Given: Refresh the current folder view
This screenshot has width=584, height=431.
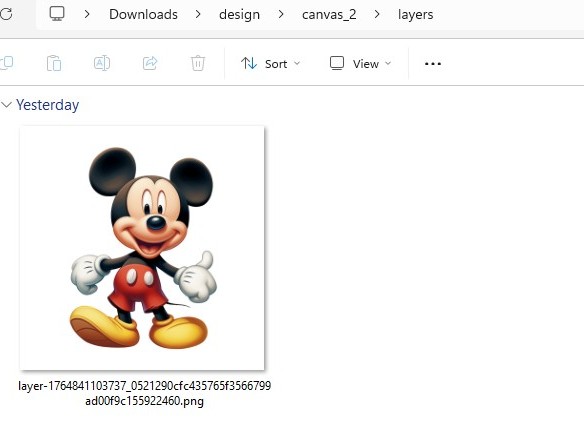Looking at the screenshot, I should click(6, 14).
